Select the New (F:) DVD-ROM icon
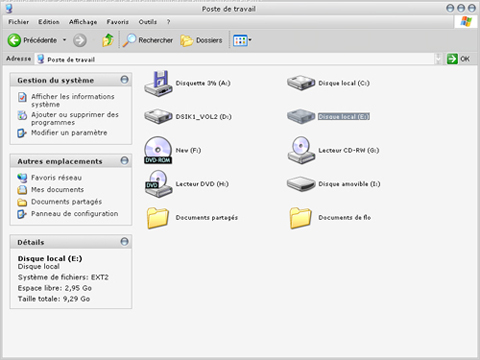This screenshot has width=480, height=360. pos(158,150)
